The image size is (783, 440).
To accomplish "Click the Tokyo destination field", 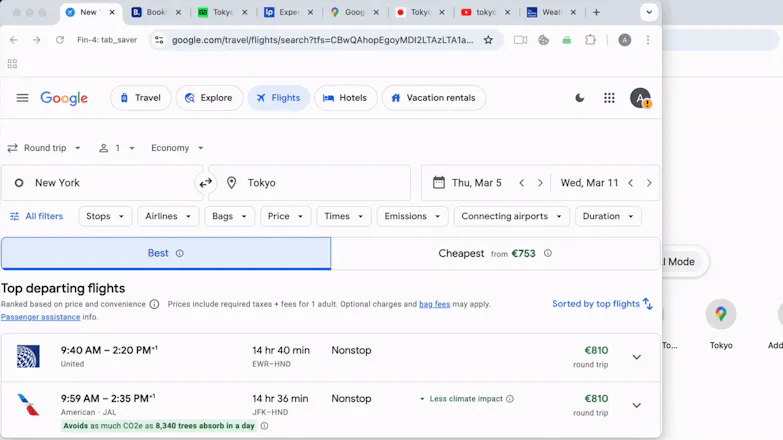I will click(x=310, y=183).
